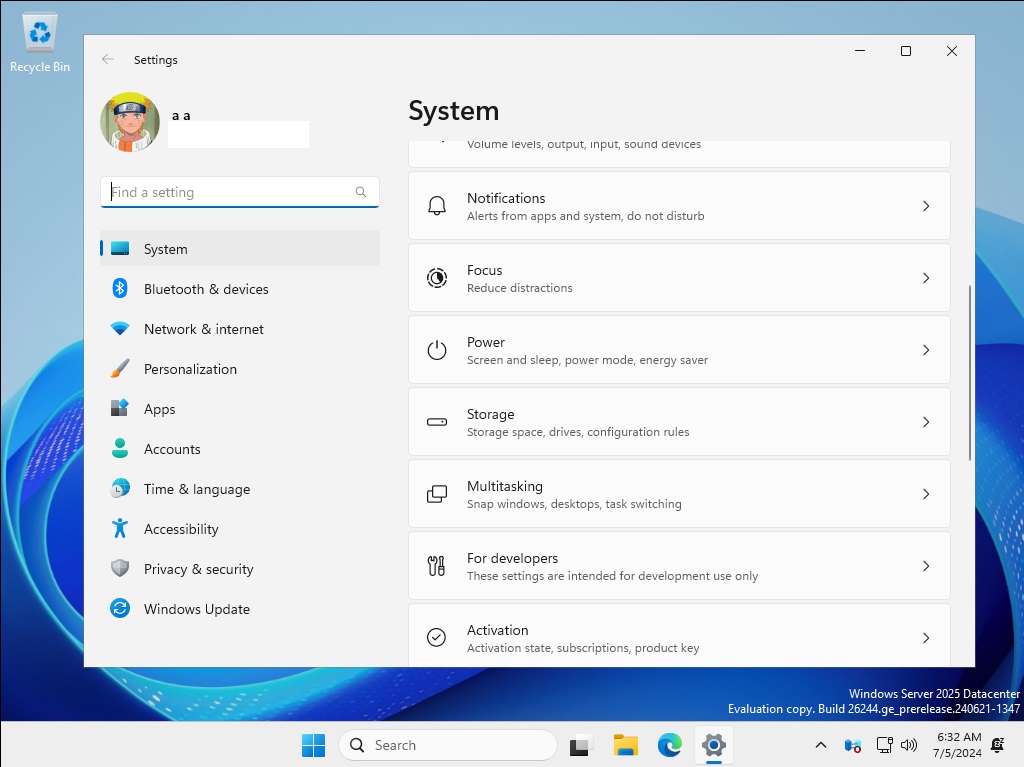This screenshot has width=1024, height=767.
Task: Click the Privacy & security shield icon
Action: [x=120, y=568]
